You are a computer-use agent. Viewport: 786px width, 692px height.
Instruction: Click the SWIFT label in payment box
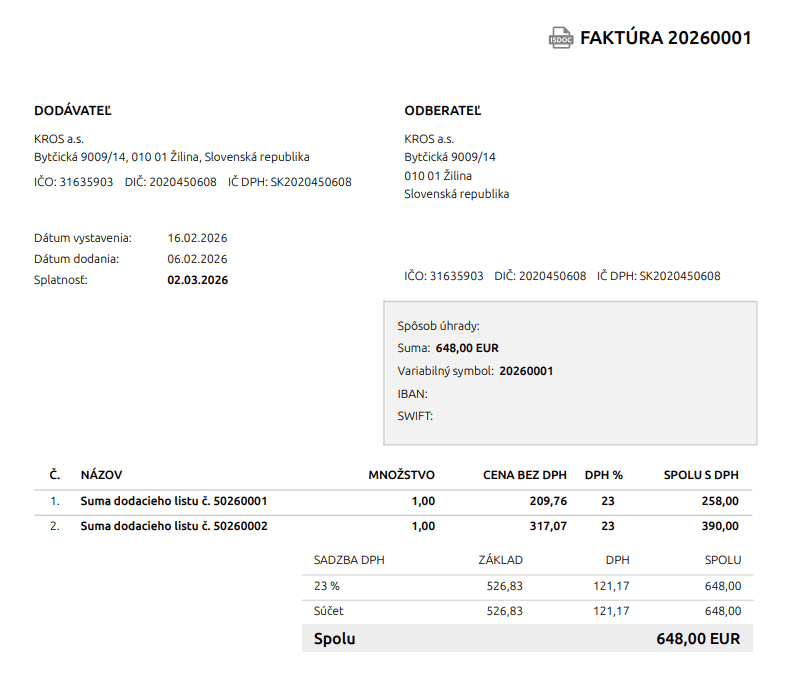click(415, 416)
